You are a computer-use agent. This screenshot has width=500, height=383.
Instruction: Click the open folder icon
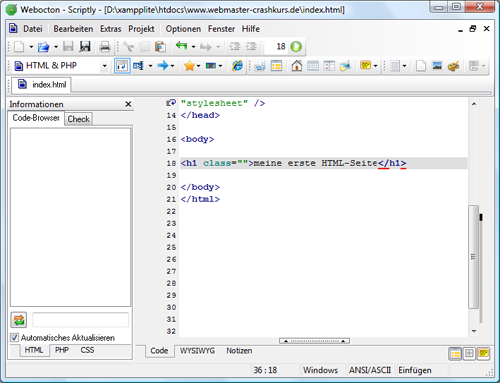[x=43, y=47]
